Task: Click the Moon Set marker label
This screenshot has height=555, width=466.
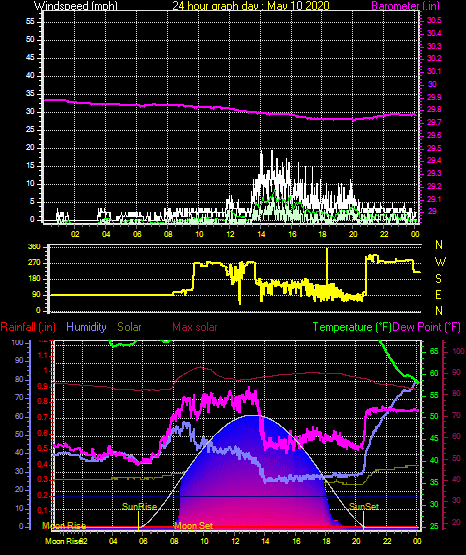Action: [x=194, y=526]
